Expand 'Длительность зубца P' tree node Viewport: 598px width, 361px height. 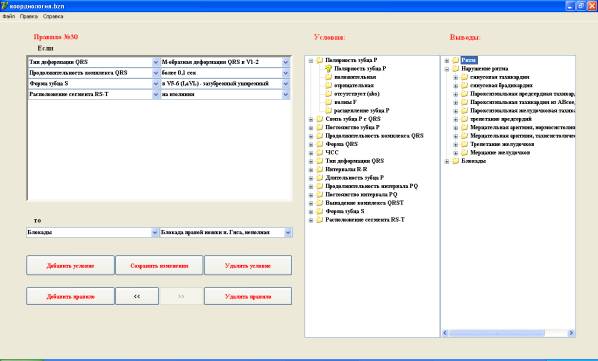coord(311,178)
